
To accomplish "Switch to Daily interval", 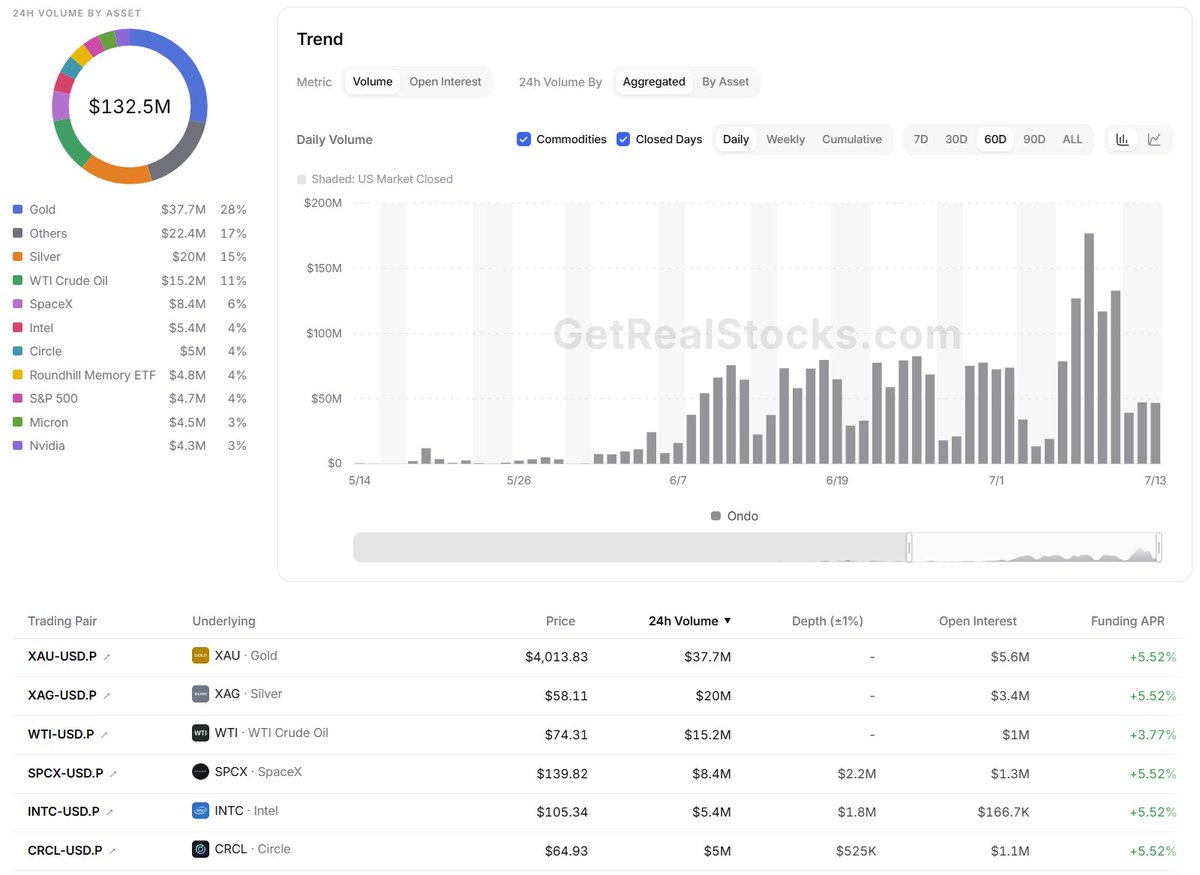I will (x=736, y=139).
